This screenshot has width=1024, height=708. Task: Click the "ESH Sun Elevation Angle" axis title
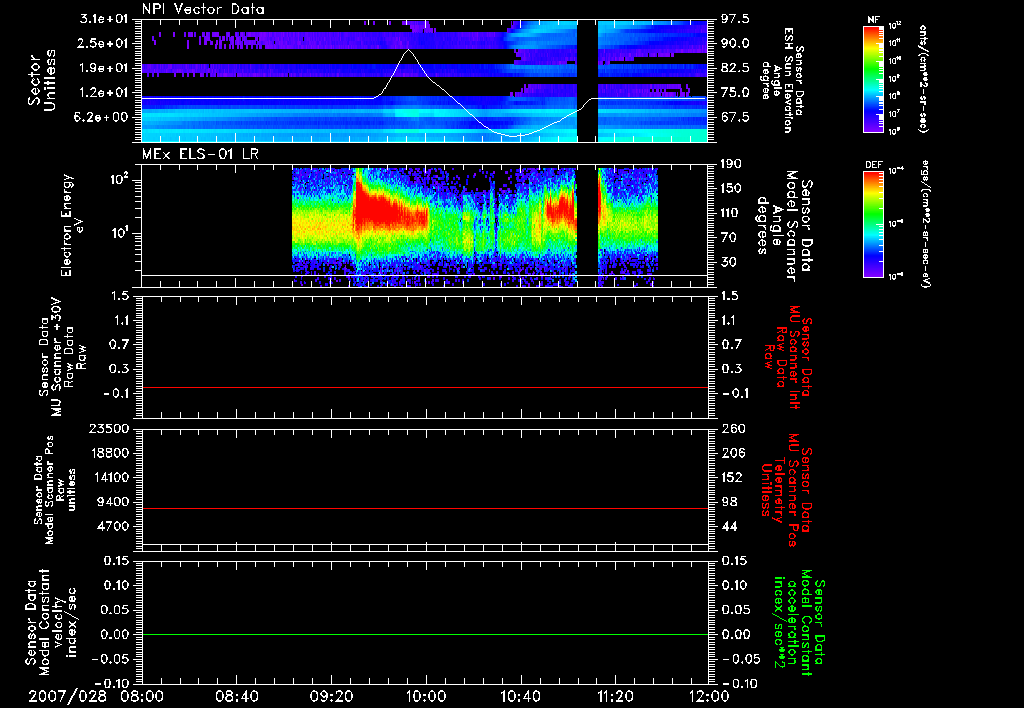(781, 80)
